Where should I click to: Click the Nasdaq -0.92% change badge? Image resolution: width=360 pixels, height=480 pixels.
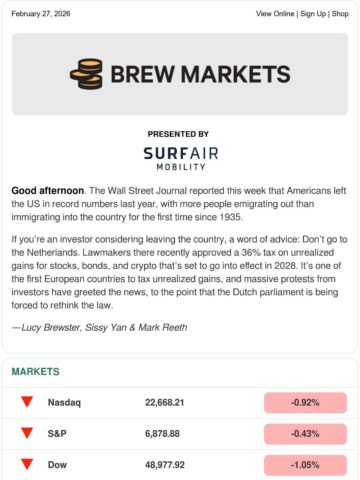pos(305,403)
